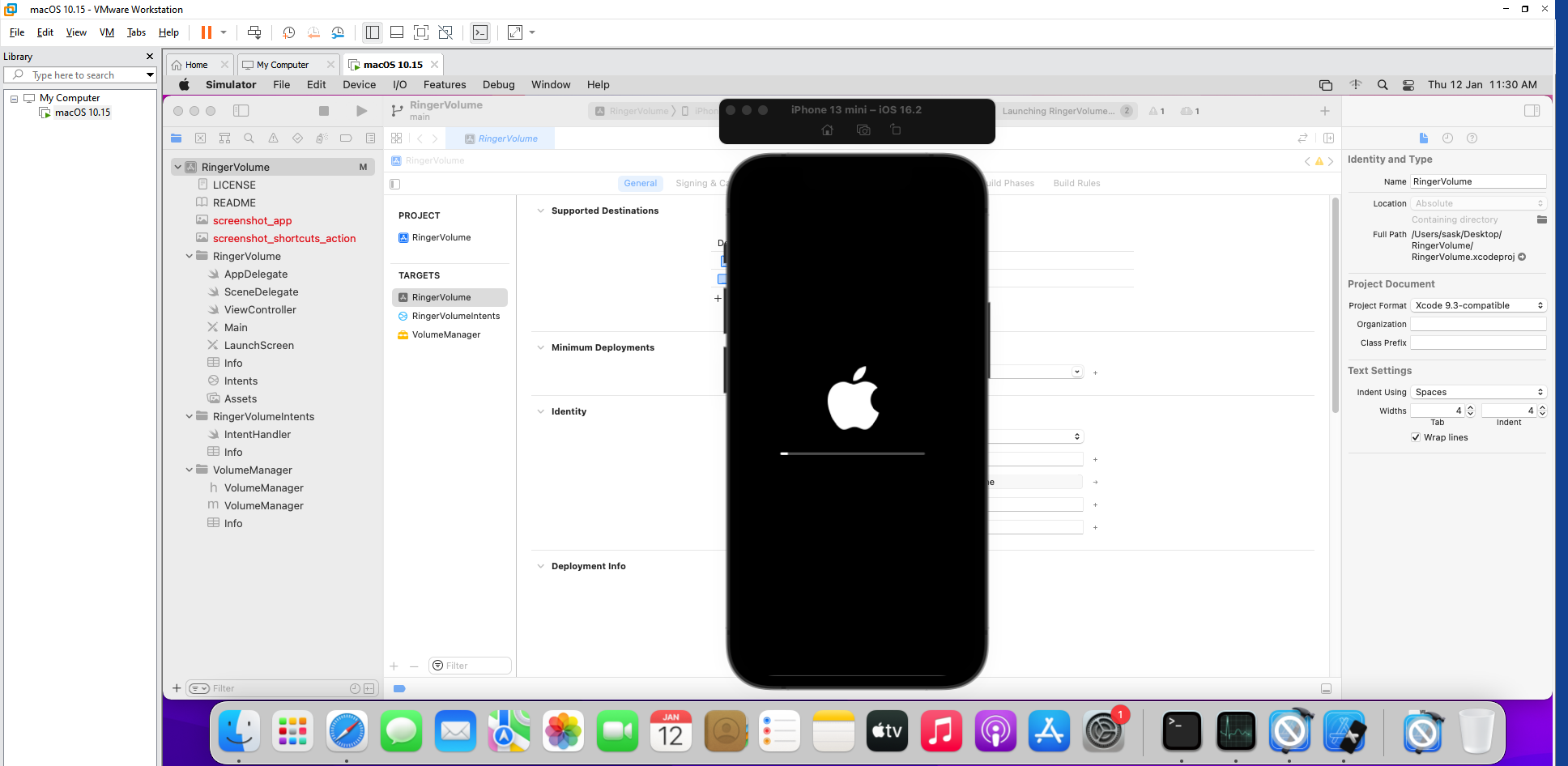This screenshot has width=1568, height=766.
Task: Reveal project full path in Finder
Action: coord(1522,257)
